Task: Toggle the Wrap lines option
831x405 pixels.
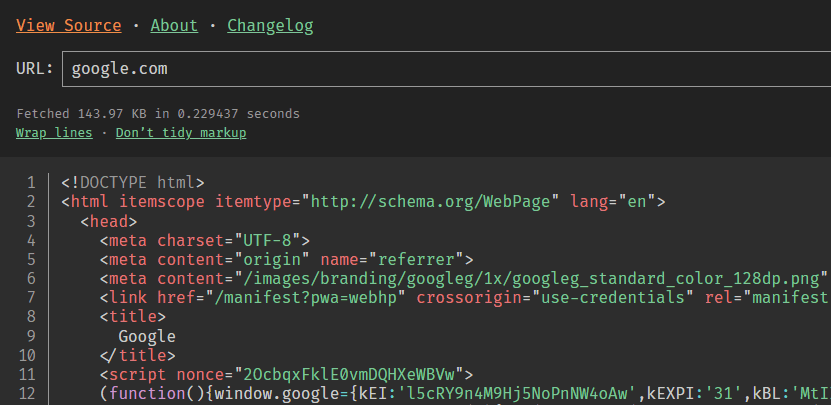Action: [x=54, y=133]
